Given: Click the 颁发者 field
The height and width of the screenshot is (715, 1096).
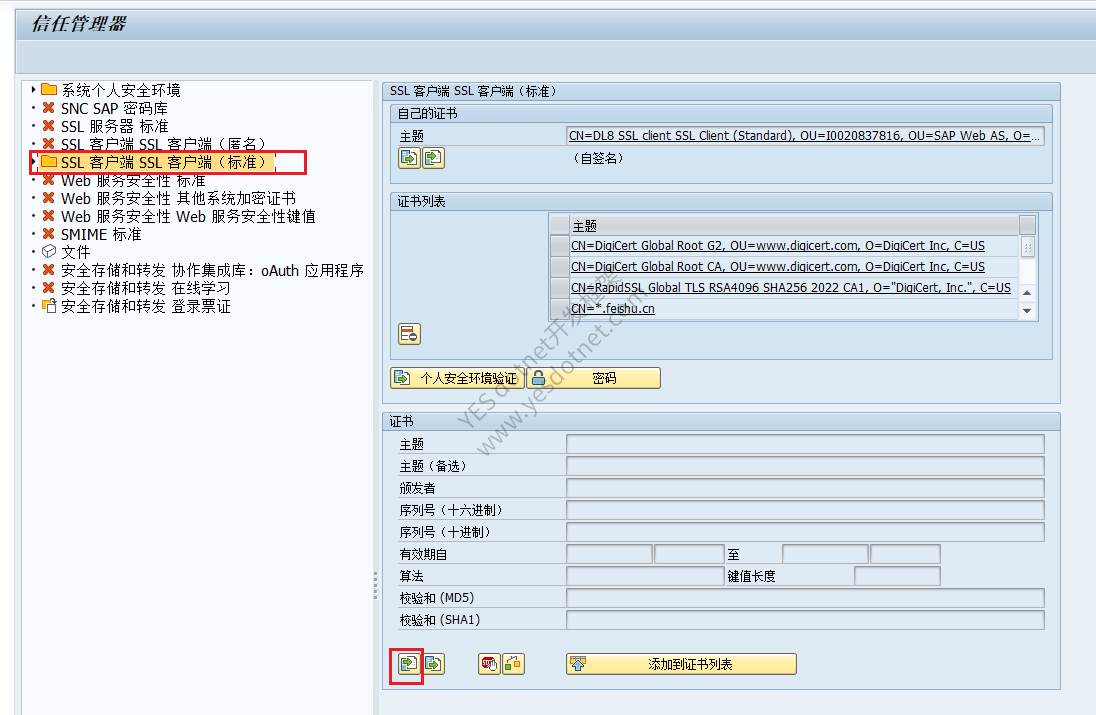Looking at the screenshot, I should point(805,488).
